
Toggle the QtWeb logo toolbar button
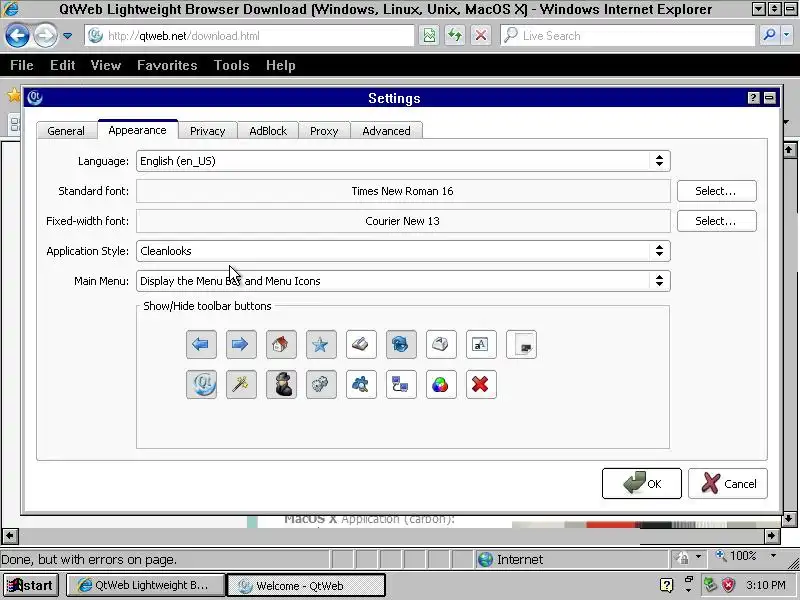(x=201, y=384)
